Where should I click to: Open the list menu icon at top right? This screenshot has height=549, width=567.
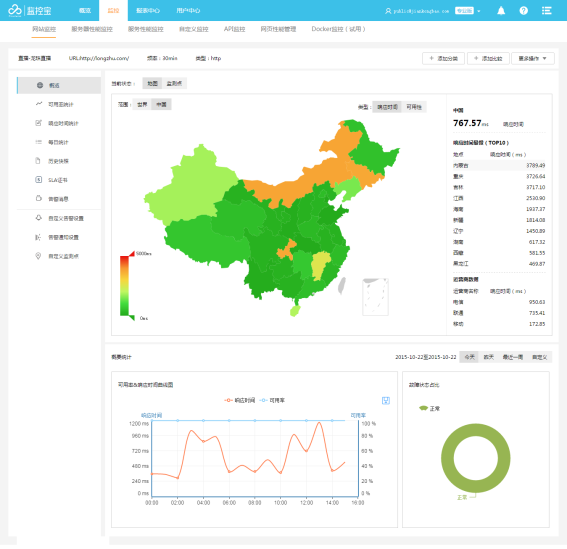coord(546,11)
